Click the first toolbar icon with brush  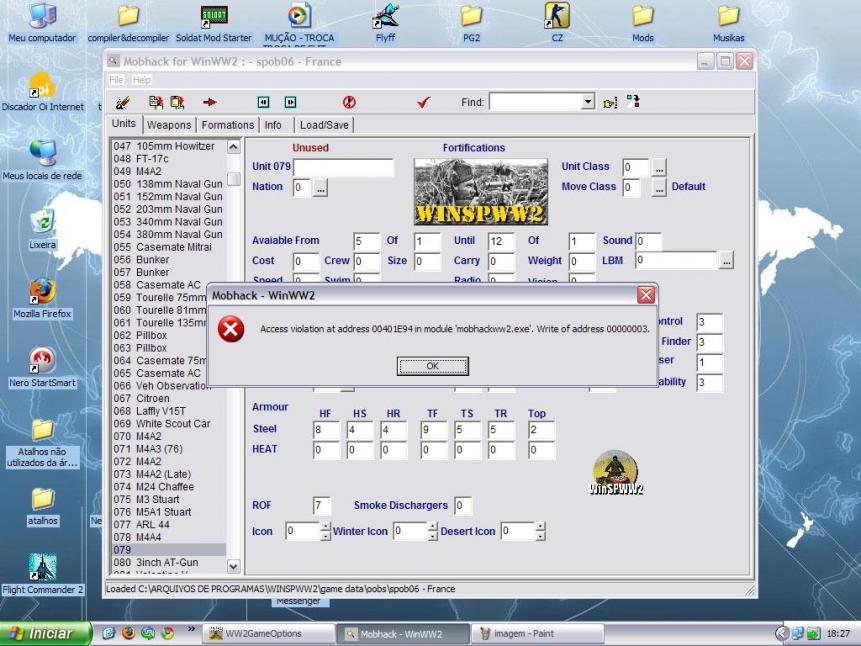click(123, 102)
